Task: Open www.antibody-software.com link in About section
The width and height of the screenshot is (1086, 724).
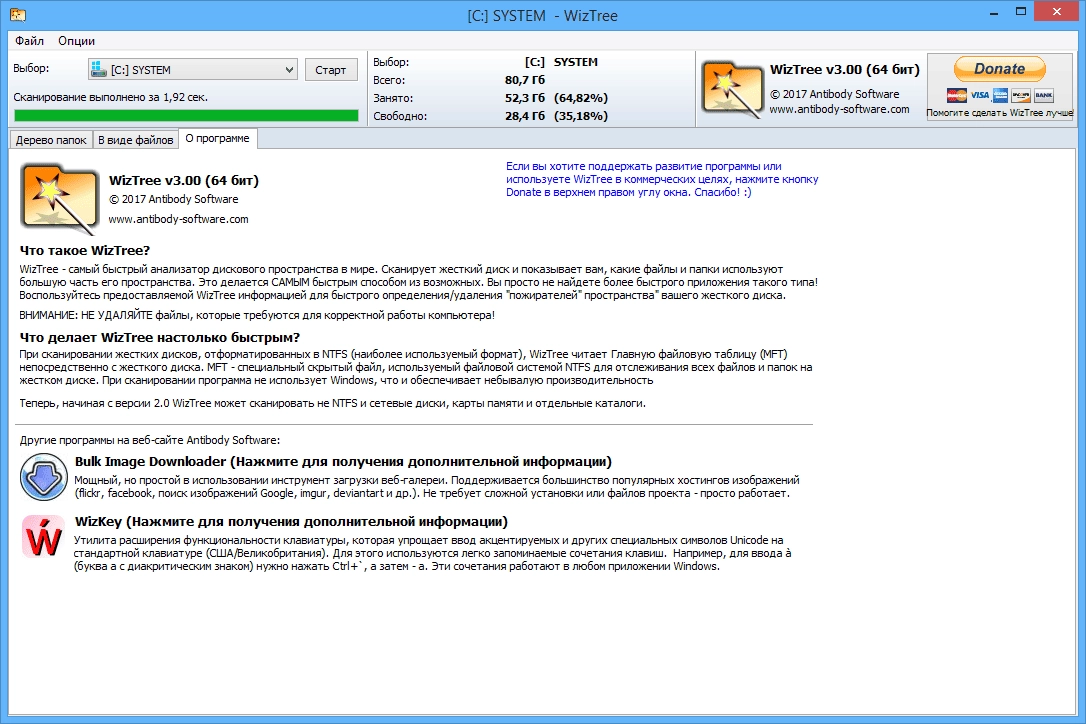Action: pyautogui.click(x=178, y=219)
